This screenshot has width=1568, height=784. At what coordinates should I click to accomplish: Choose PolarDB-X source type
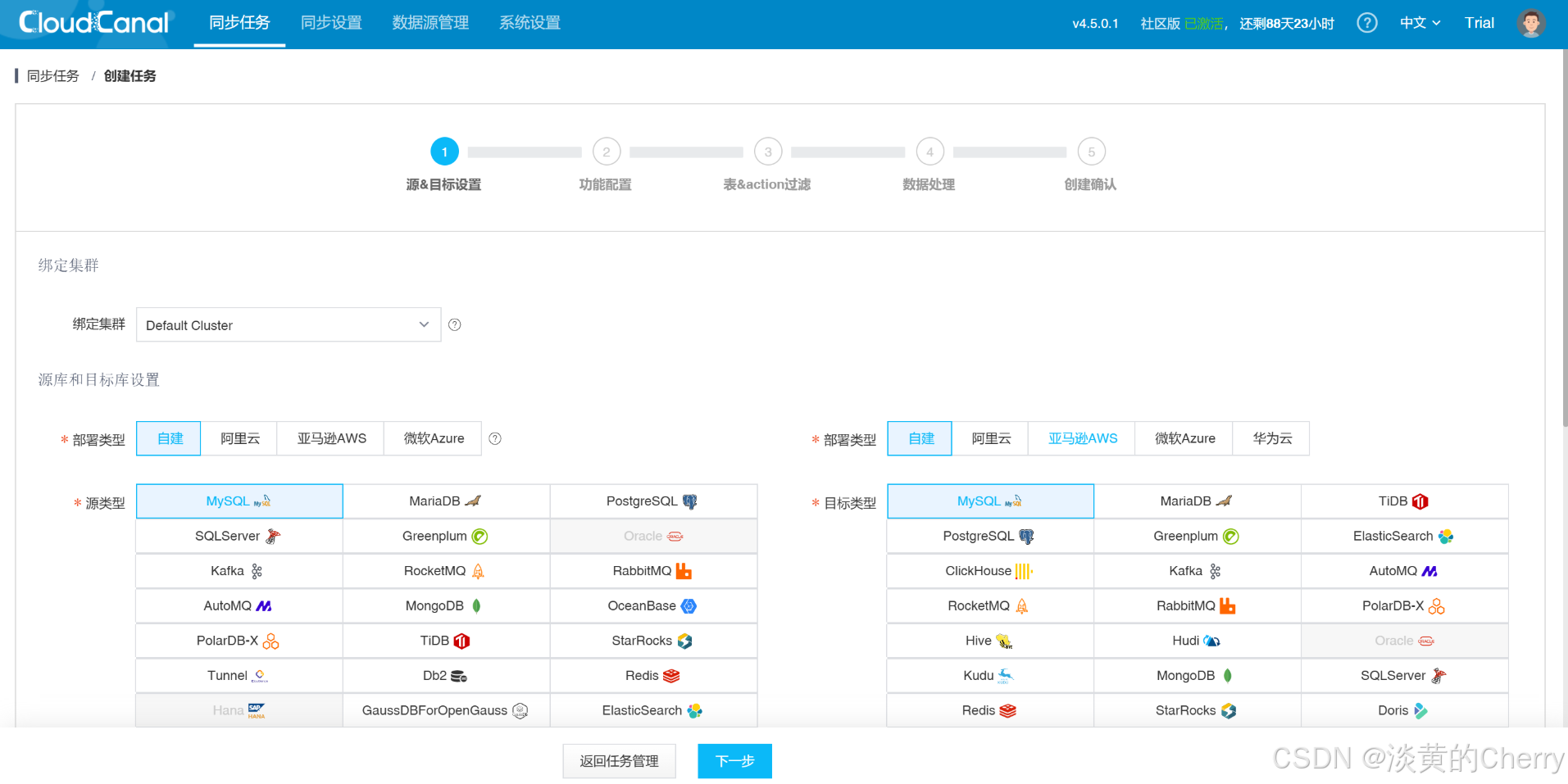(x=239, y=641)
